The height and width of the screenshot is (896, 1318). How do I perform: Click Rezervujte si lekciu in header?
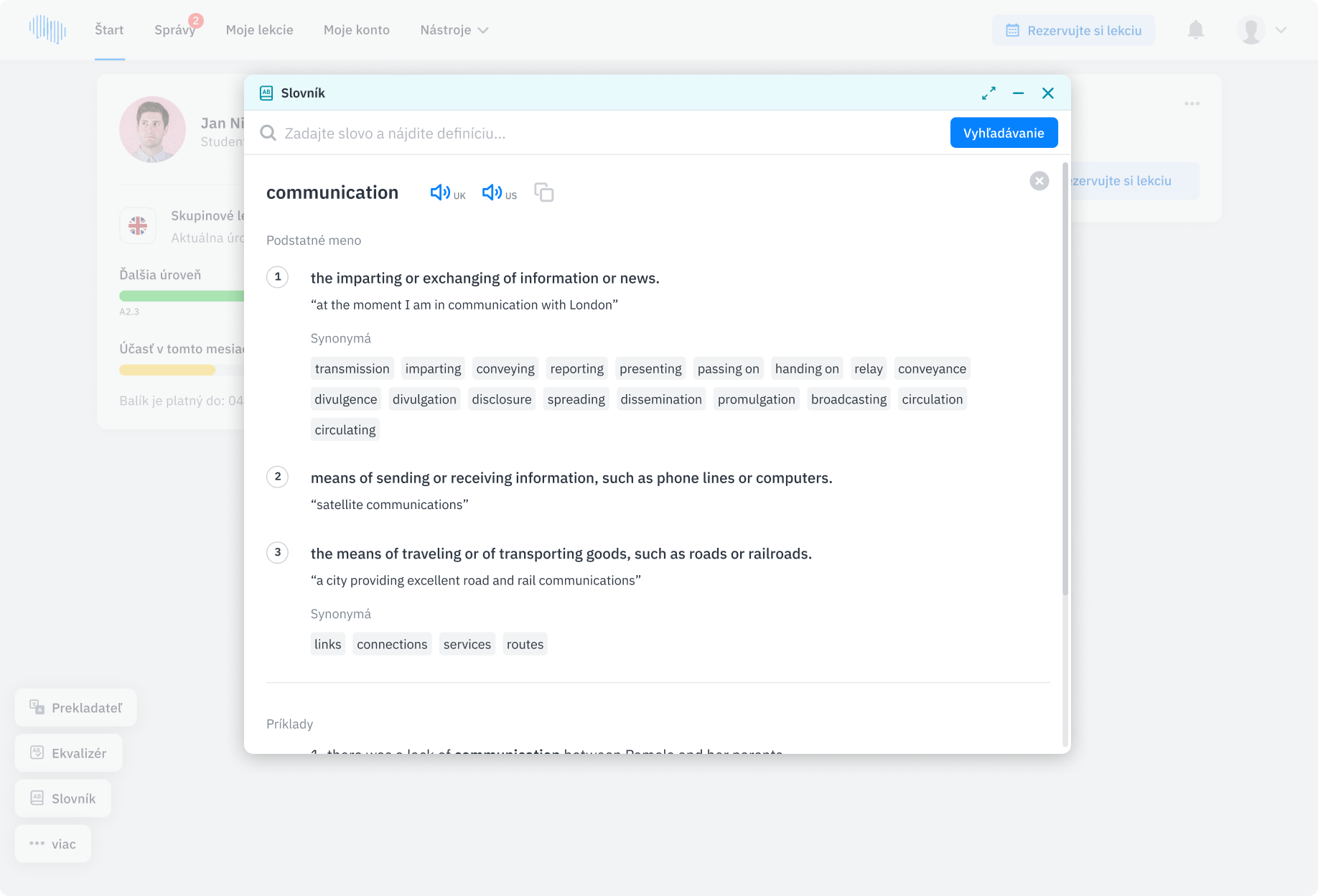1074,30
